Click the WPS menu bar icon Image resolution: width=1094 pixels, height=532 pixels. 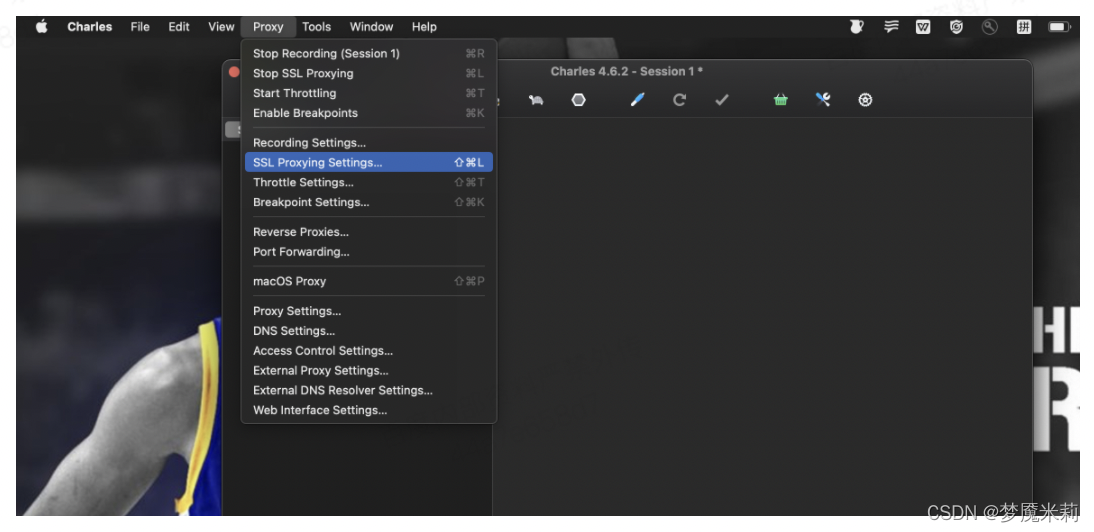[923, 26]
